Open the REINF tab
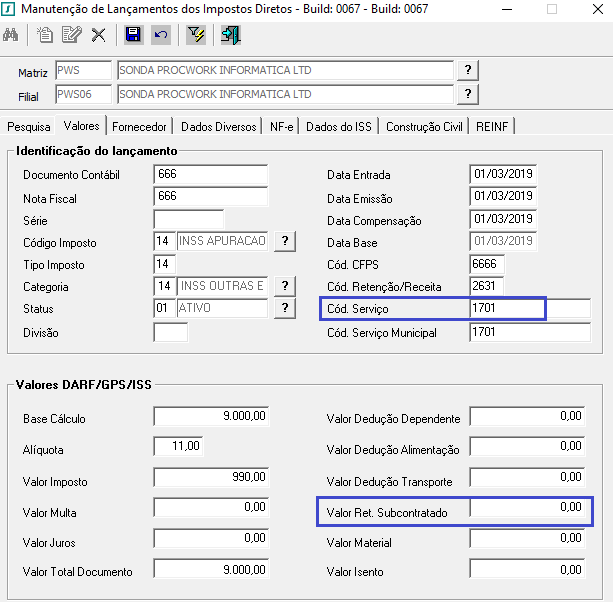Image resolution: width=613 pixels, height=602 pixels. pyautogui.click(x=492, y=127)
